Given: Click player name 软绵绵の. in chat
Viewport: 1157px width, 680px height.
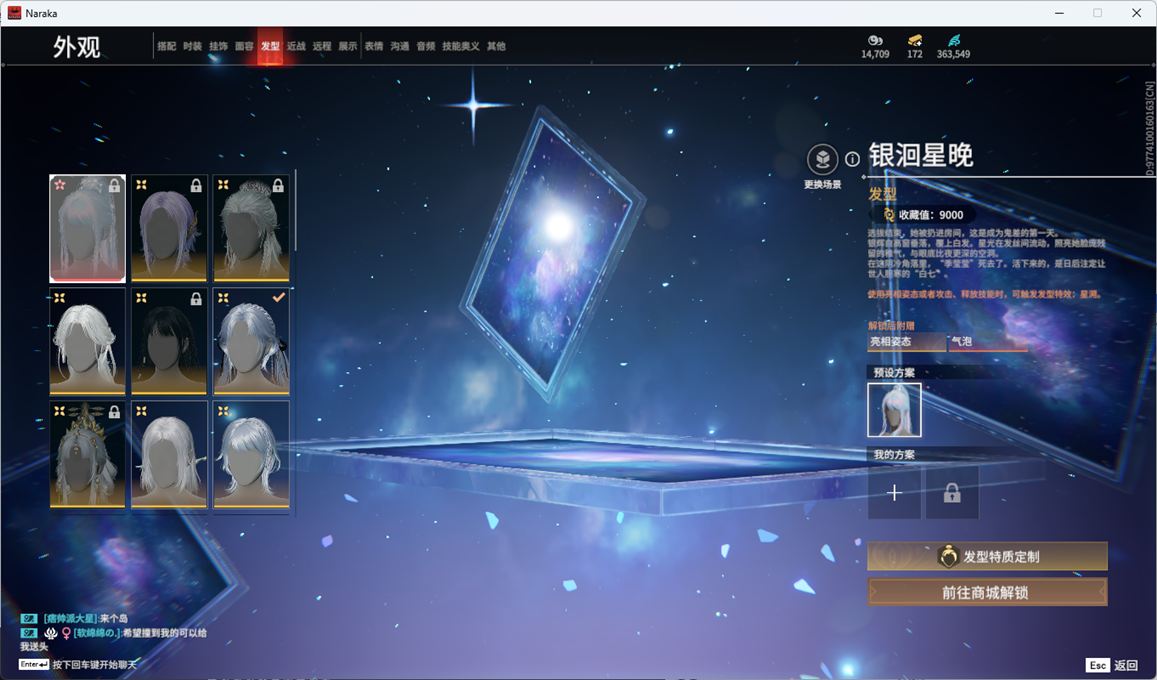Looking at the screenshot, I should click(97, 633).
